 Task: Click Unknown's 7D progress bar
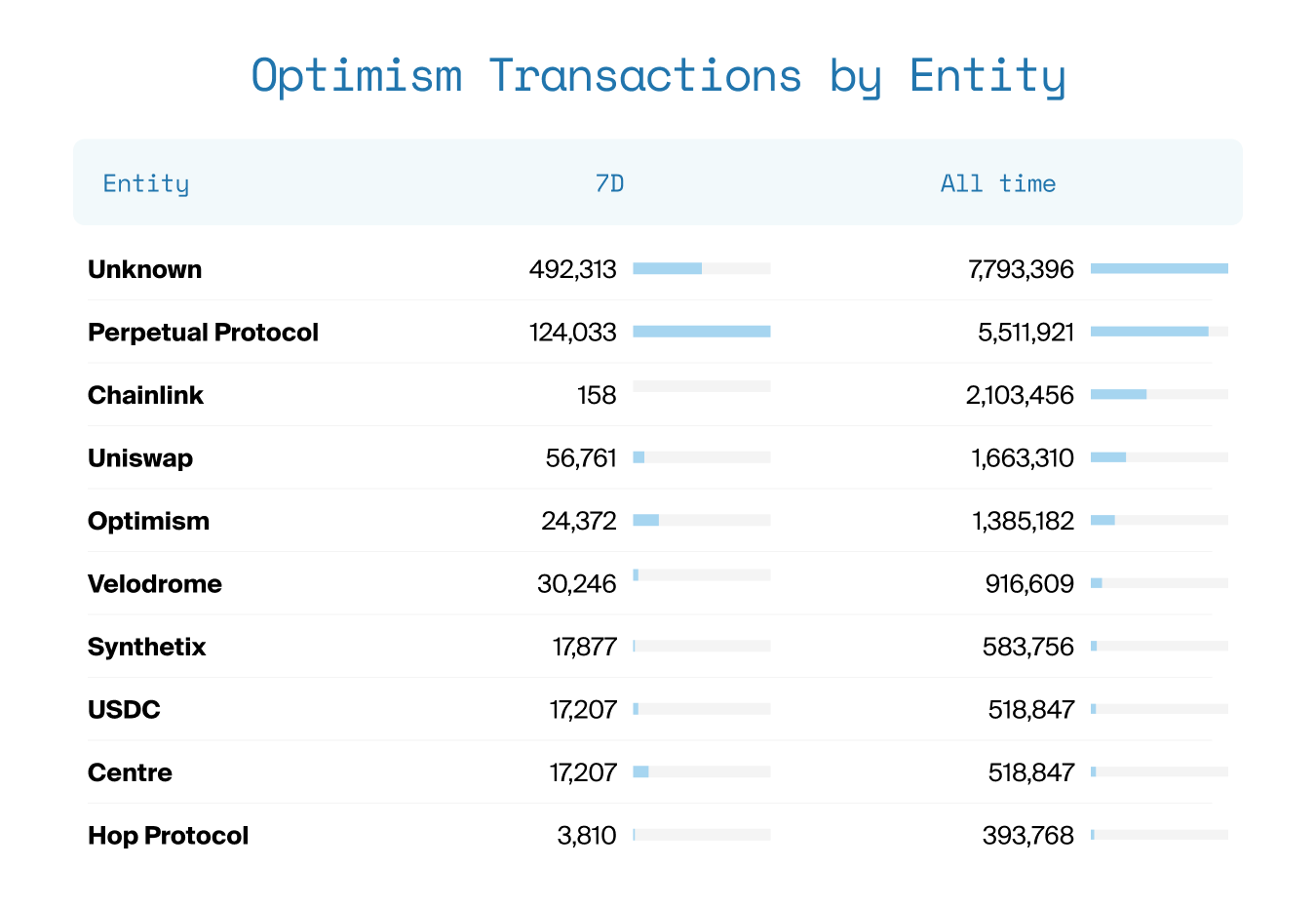coord(701,268)
